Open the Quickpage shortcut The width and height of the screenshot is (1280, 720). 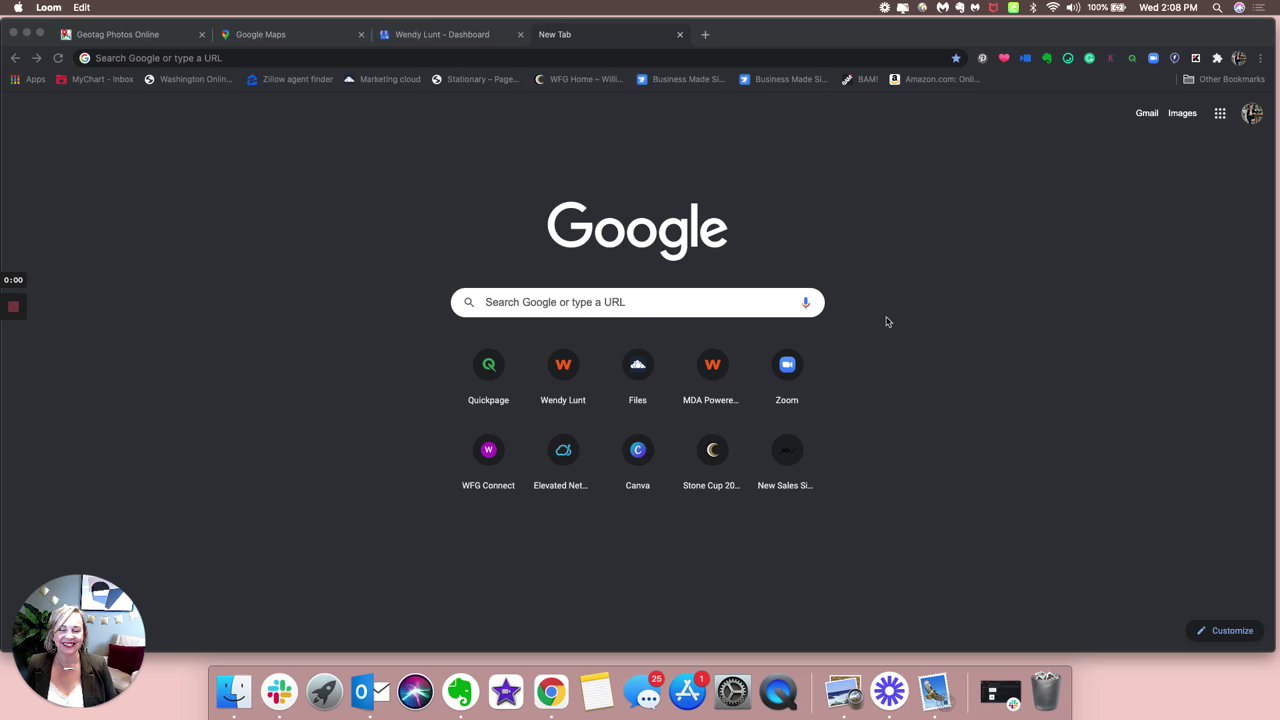tap(488, 378)
